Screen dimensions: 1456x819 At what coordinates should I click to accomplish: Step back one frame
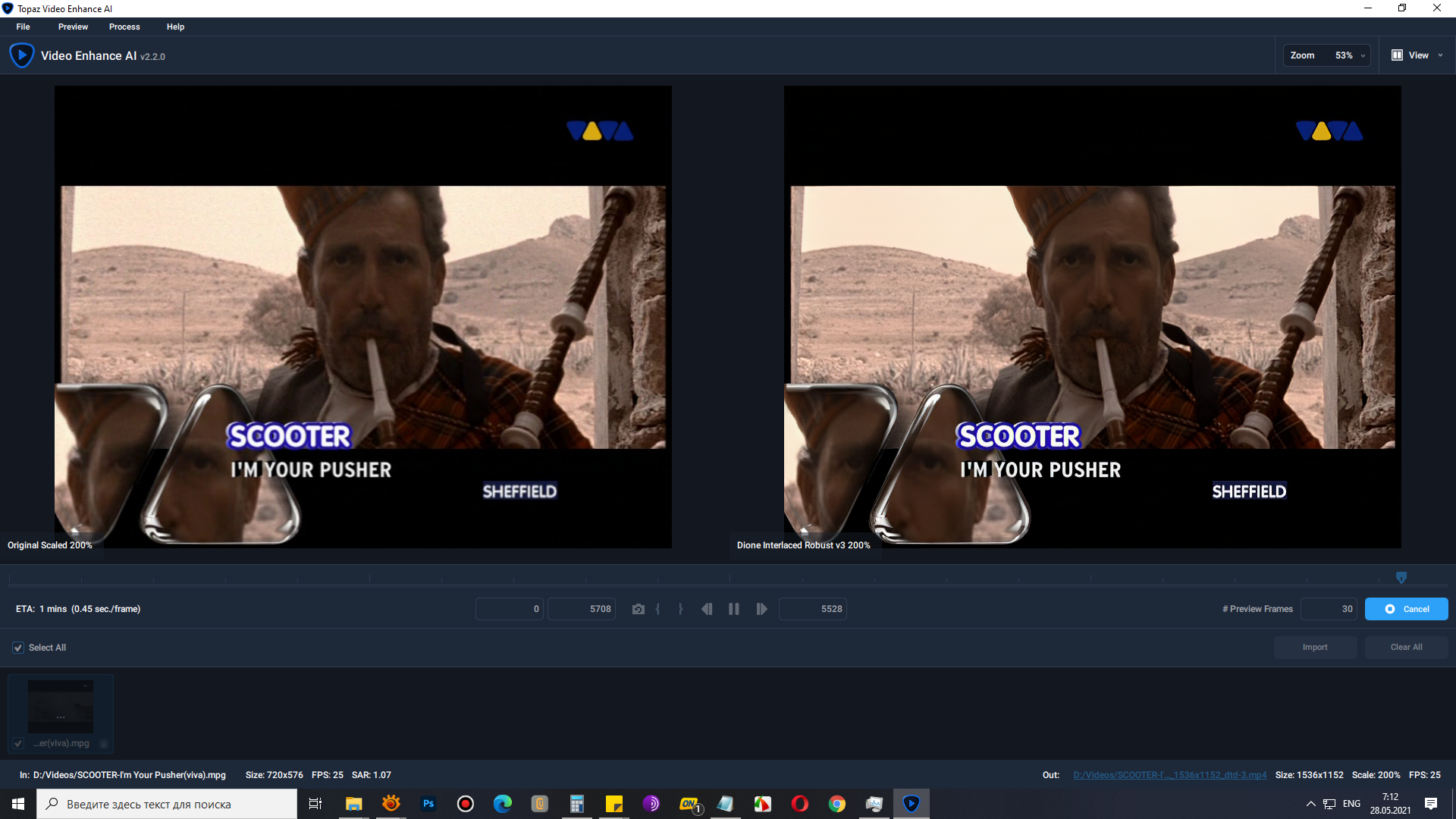707,609
